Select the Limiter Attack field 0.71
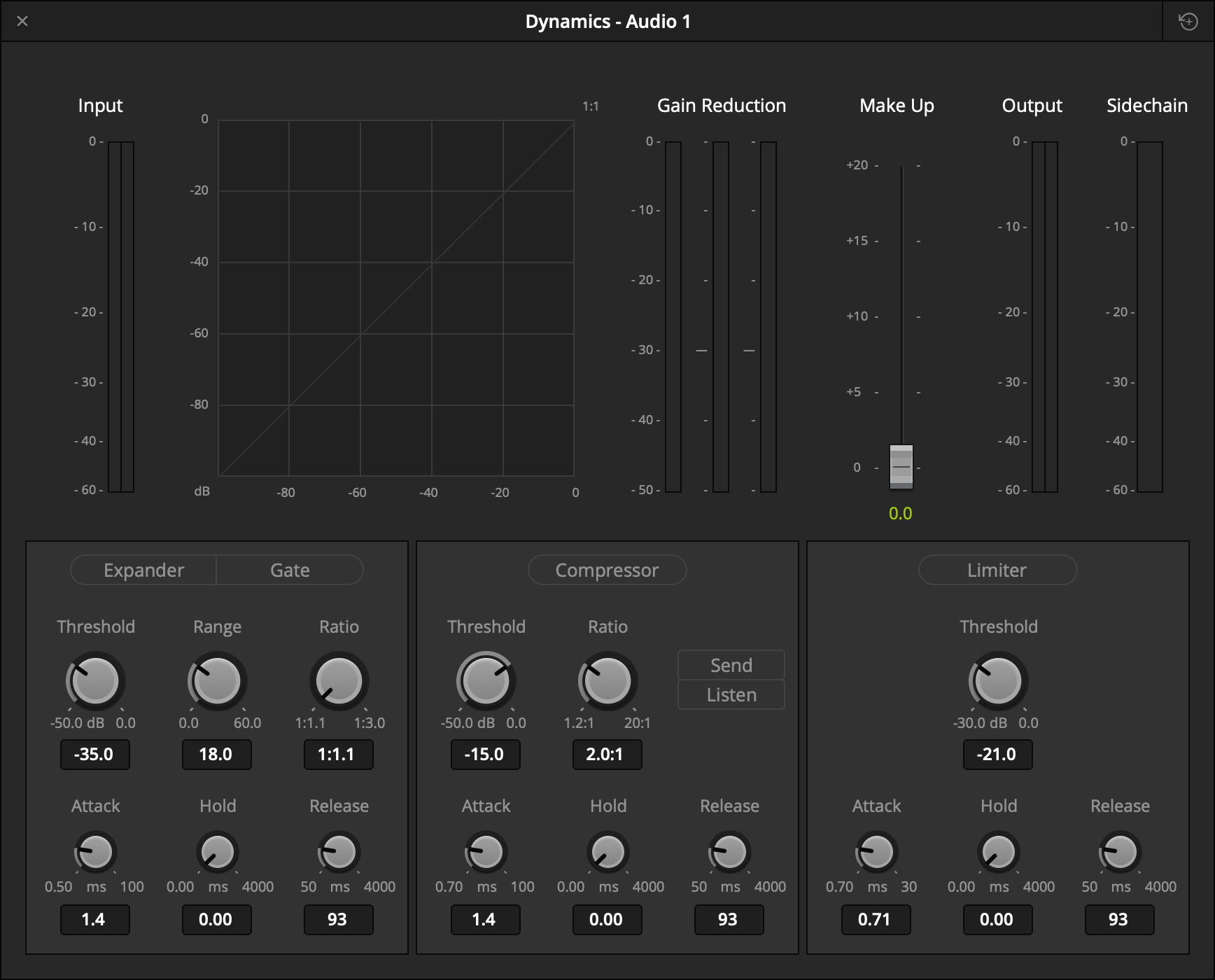Image resolution: width=1215 pixels, height=980 pixels. [876, 920]
